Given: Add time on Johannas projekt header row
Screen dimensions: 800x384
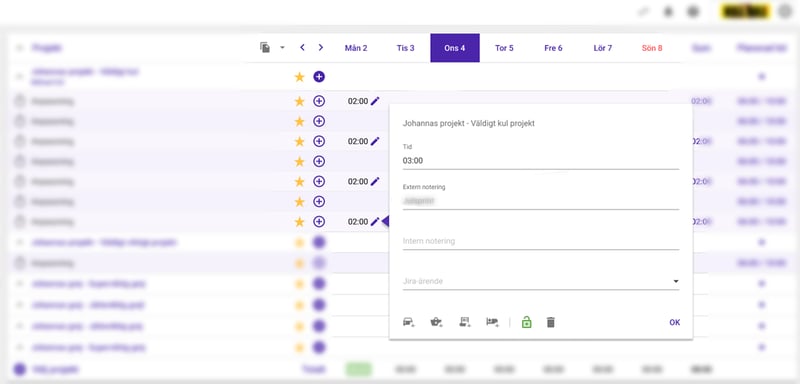Looking at the screenshot, I should [319, 77].
